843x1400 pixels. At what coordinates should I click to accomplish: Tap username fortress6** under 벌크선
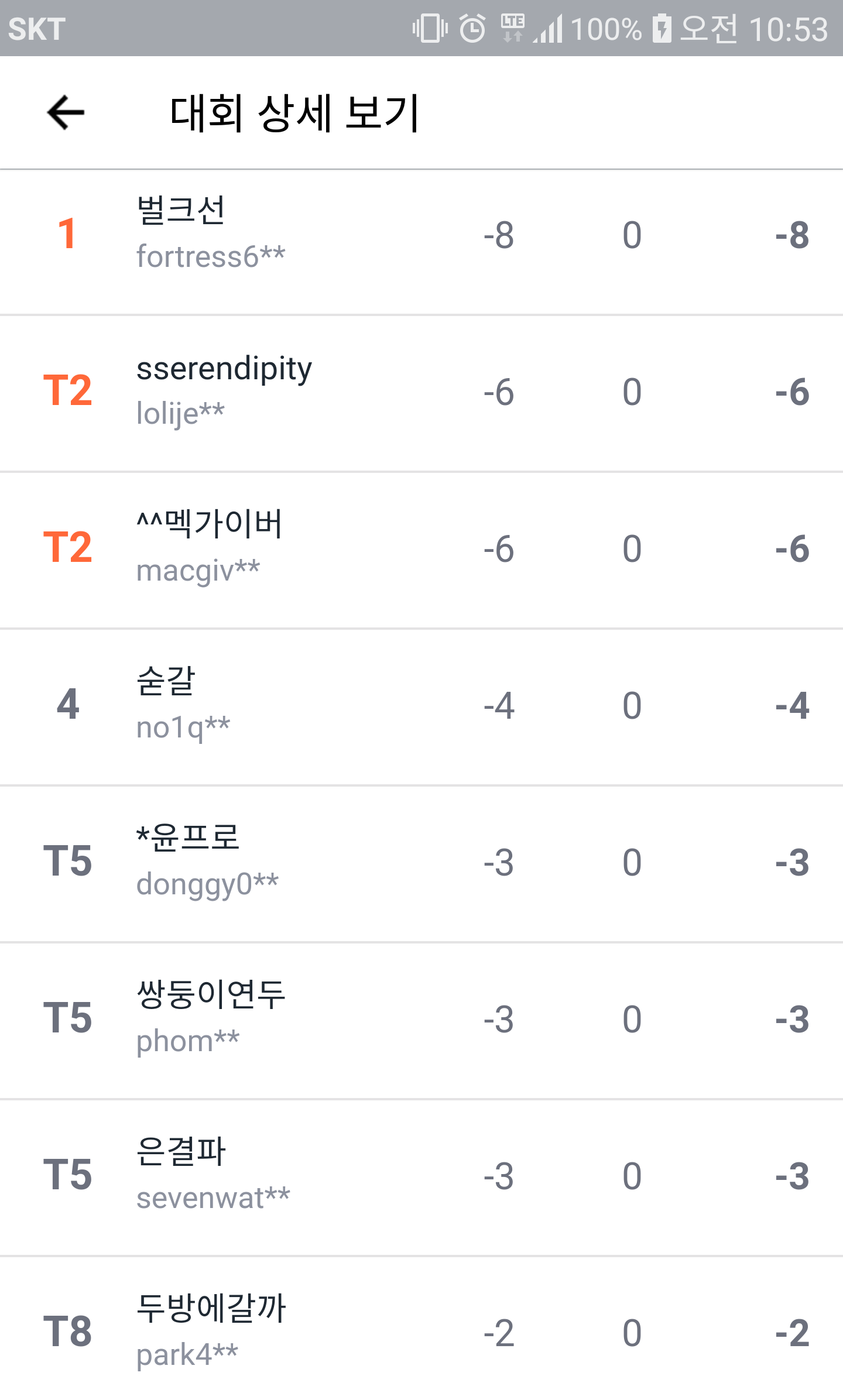click(x=211, y=256)
